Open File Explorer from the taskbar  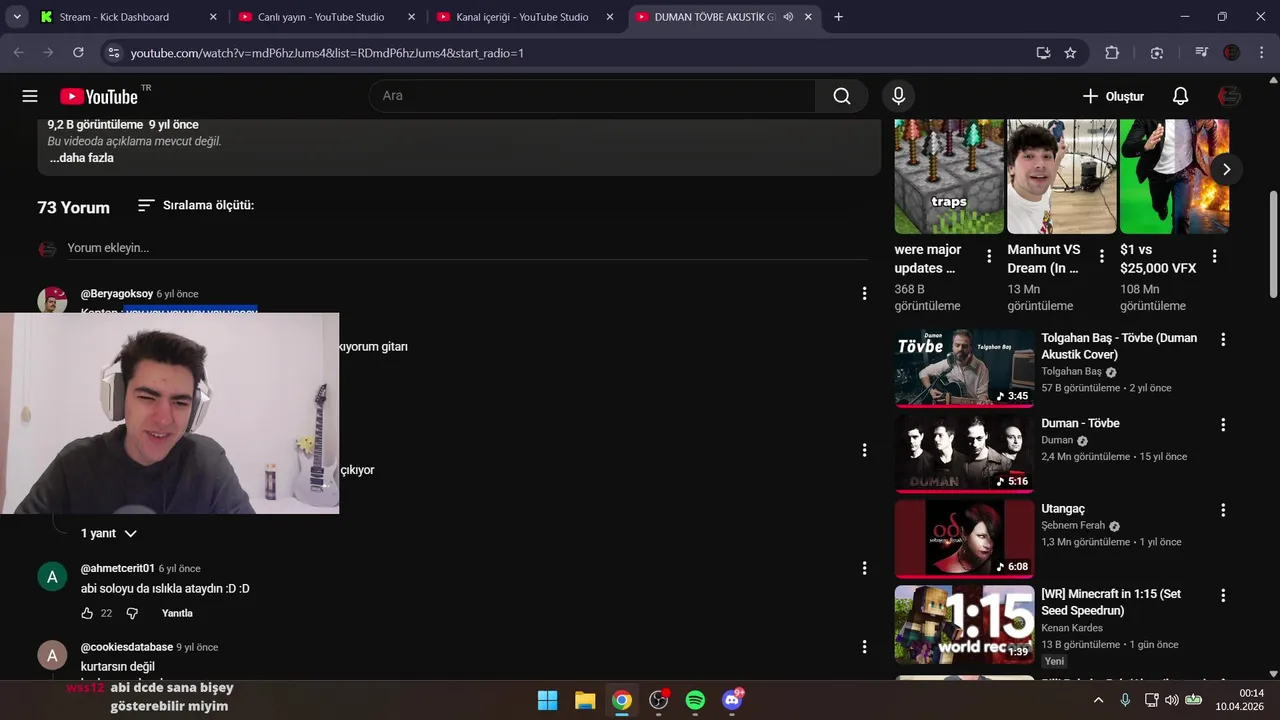(x=585, y=700)
